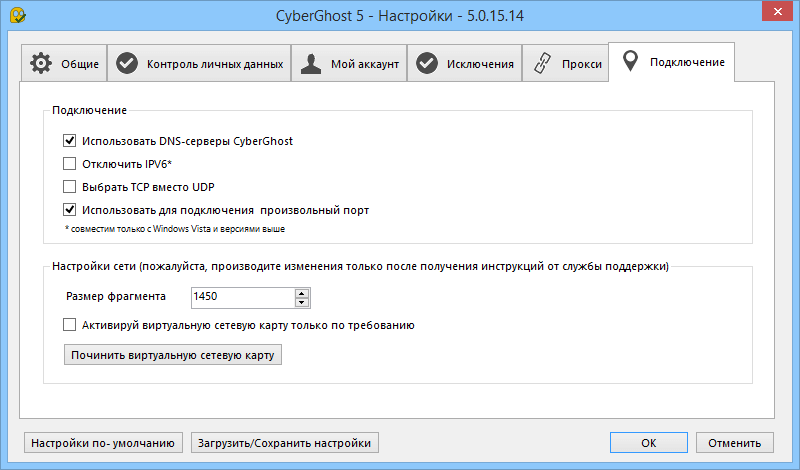
Task: Open the Прокси tab
Action: (x=567, y=64)
